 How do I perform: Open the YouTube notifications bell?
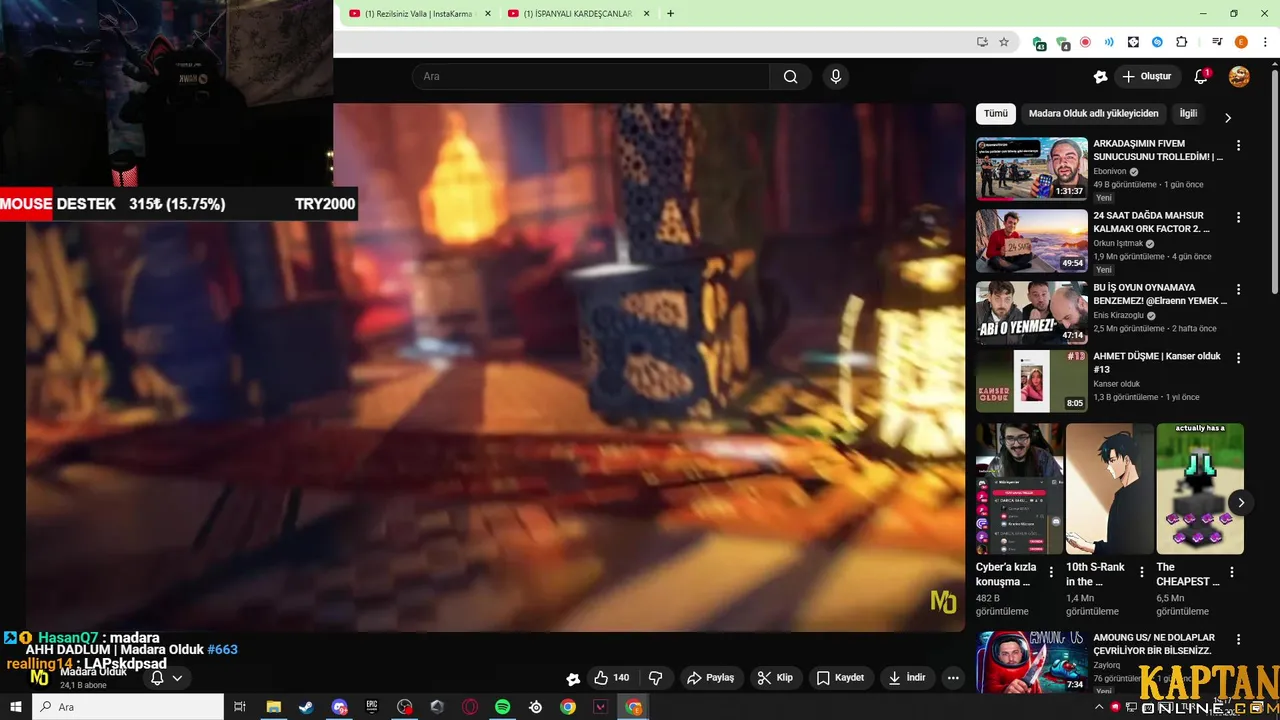pos(1201,77)
